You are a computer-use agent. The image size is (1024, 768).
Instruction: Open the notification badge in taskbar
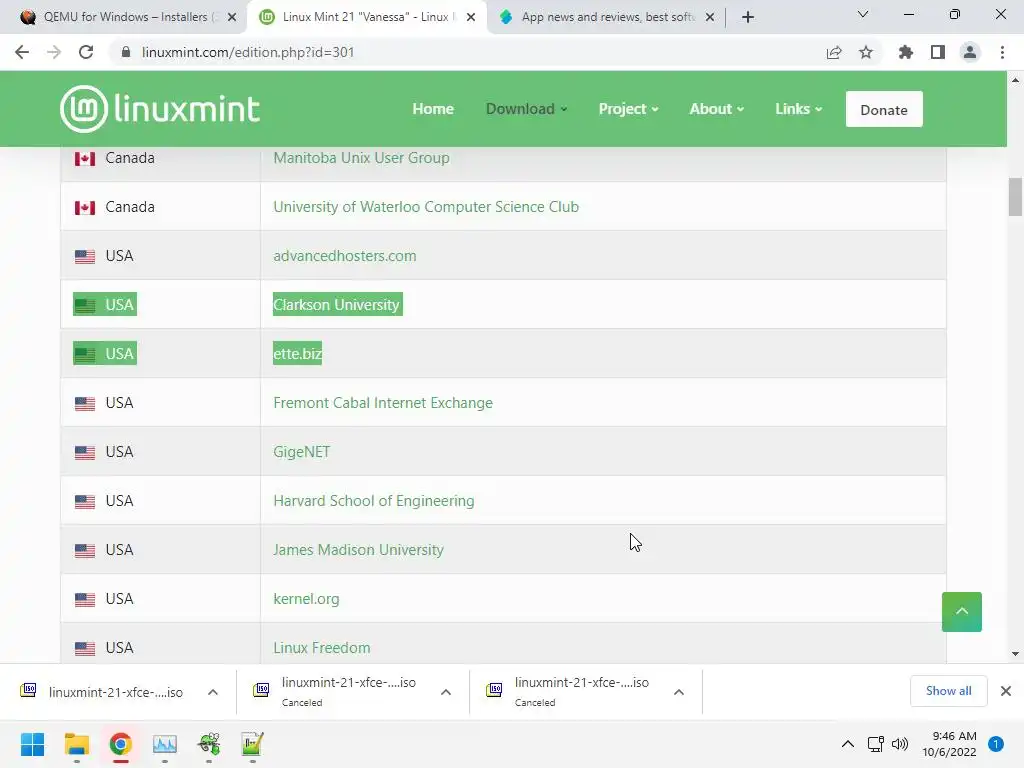[x=996, y=744]
